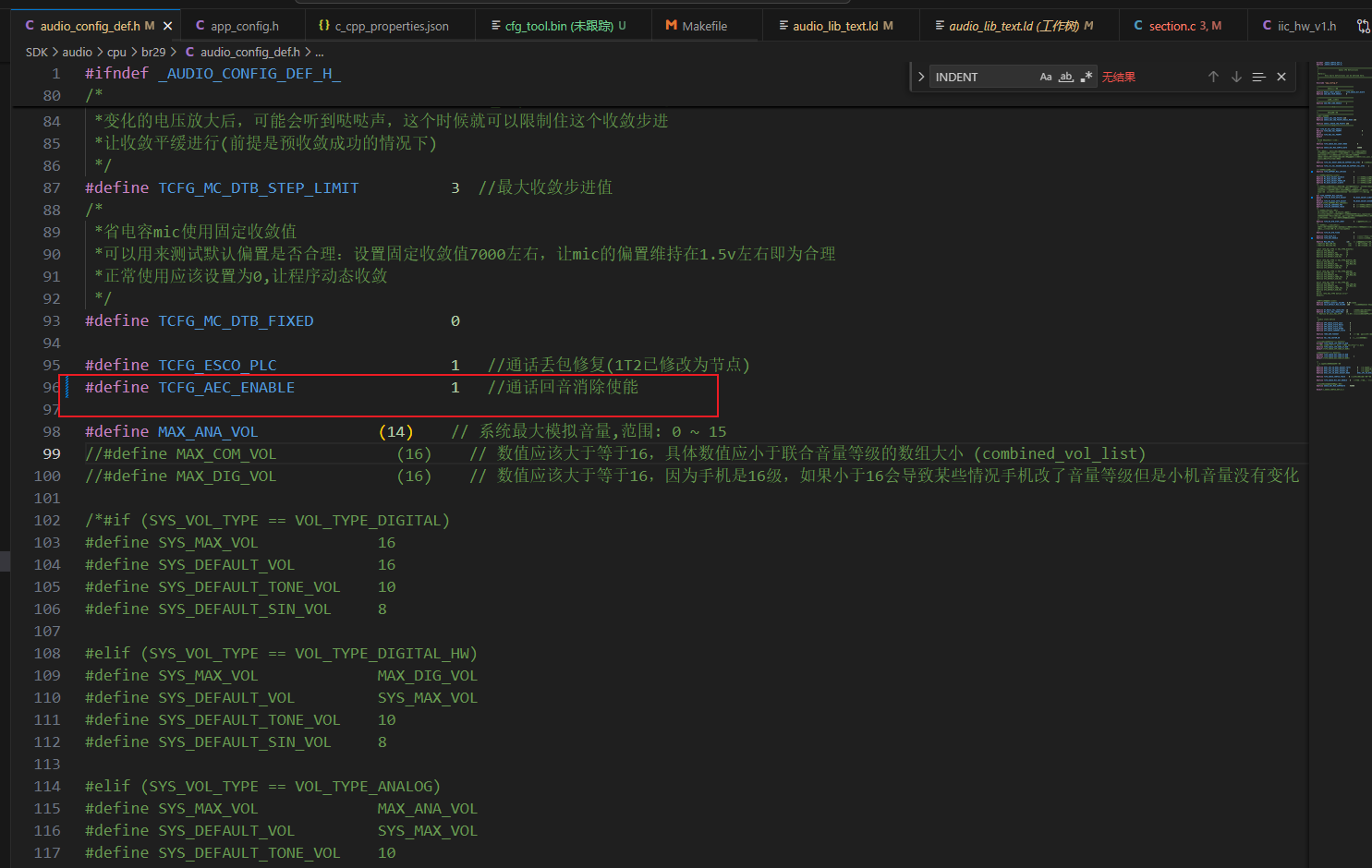Open the cpu folder breadcrumb
This screenshot has height=868, width=1372.
click(x=116, y=52)
